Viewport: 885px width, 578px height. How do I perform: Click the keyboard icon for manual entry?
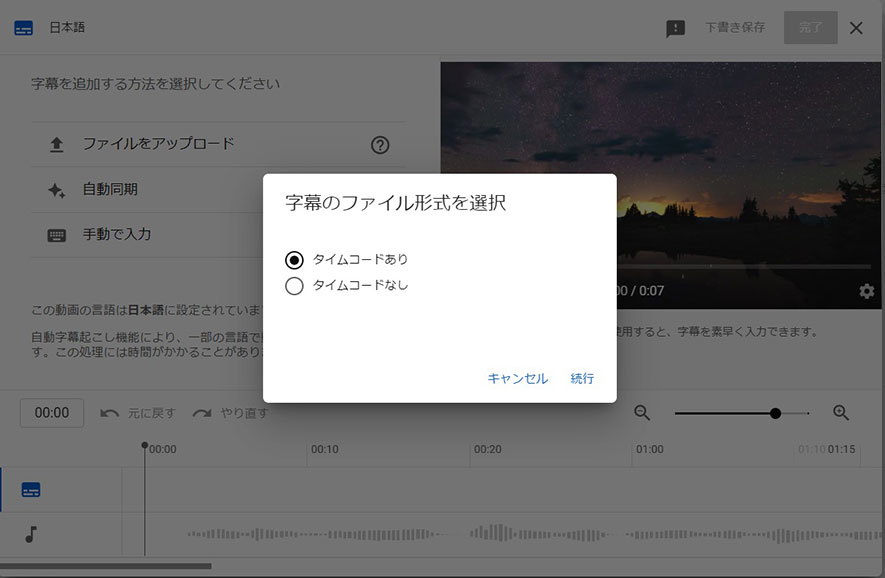coord(56,235)
